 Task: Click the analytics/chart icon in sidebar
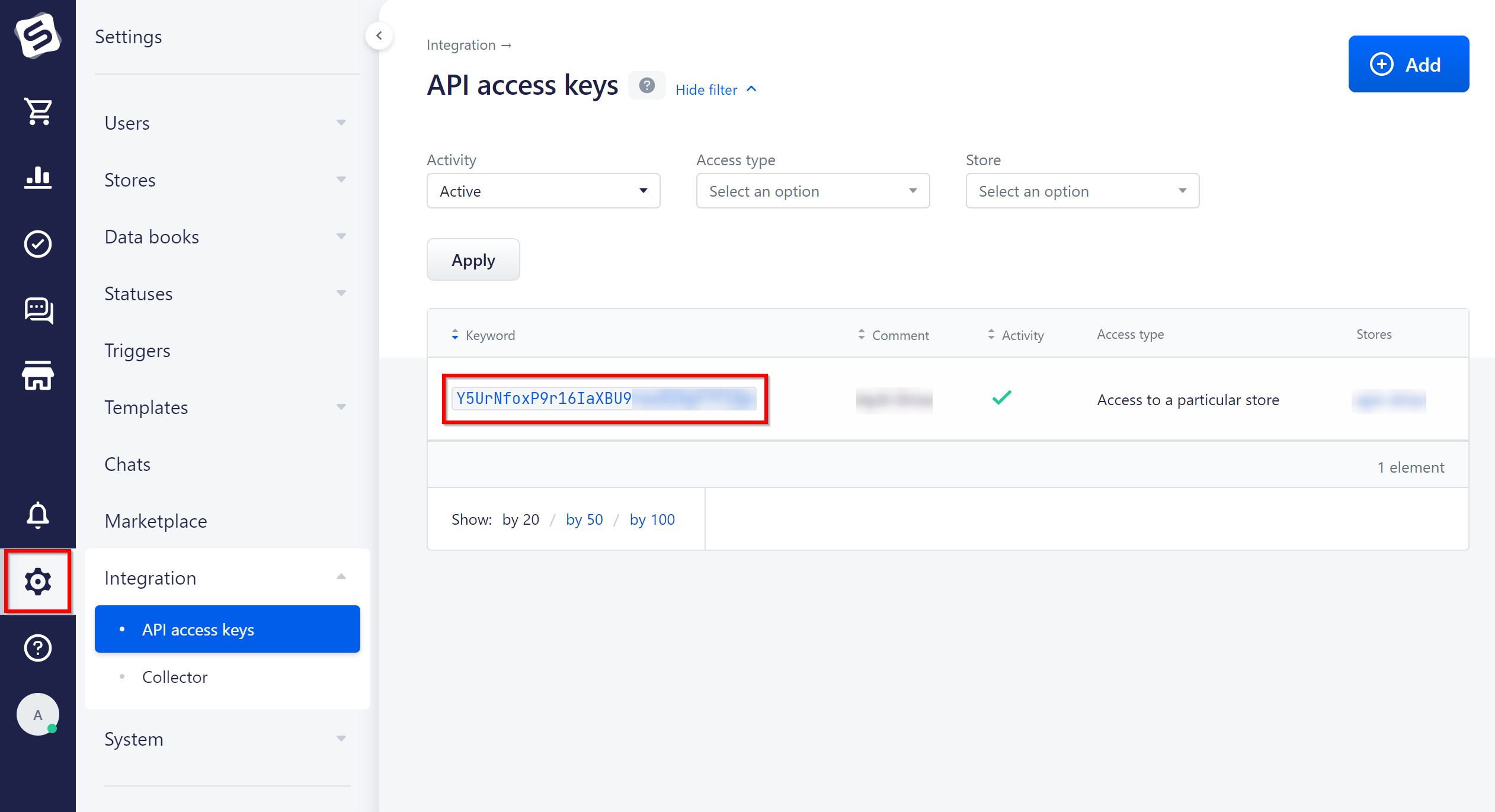(x=37, y=177)
